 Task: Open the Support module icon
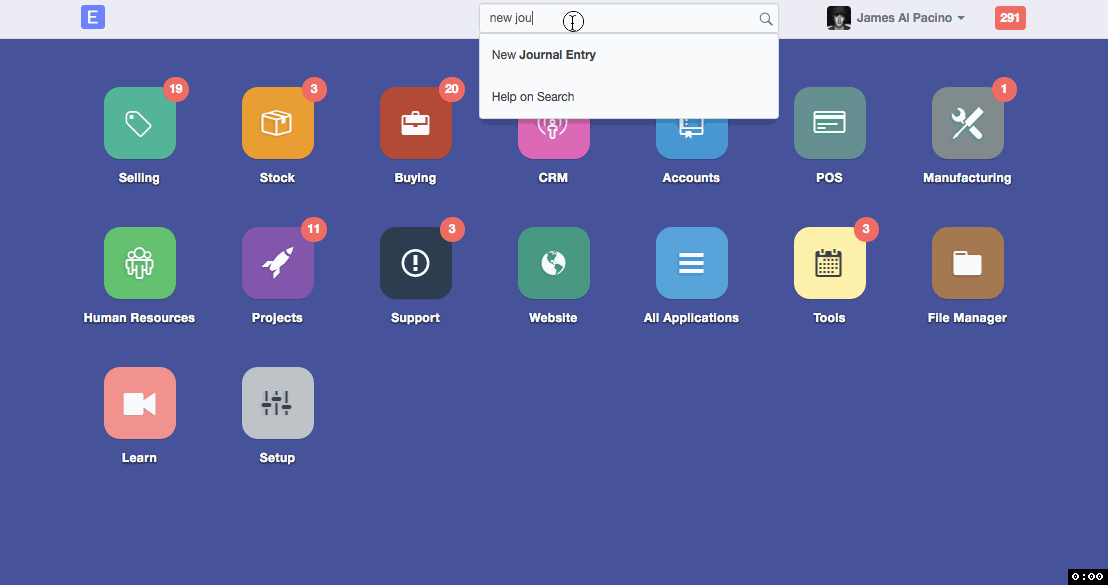pyautogui.click(x=416, y=263)
